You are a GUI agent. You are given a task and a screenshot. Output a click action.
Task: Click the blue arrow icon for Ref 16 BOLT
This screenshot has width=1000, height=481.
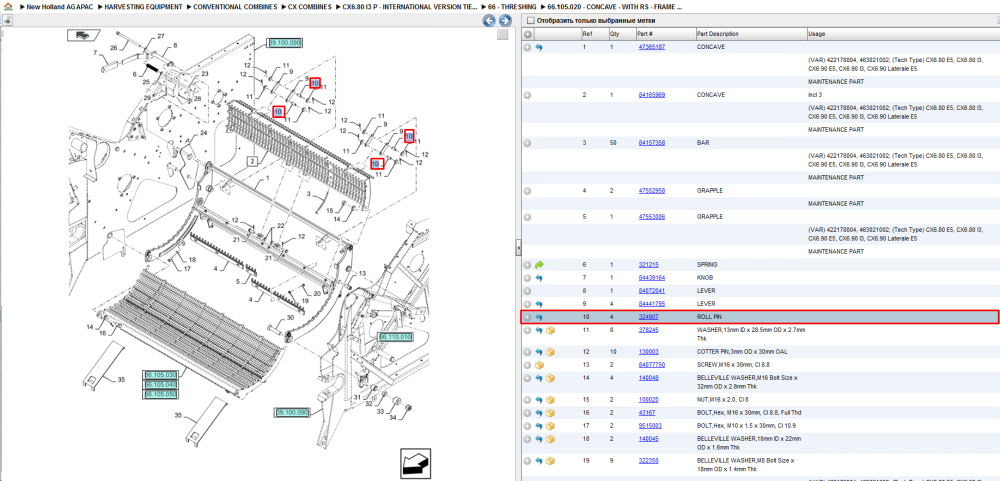point(539,413)
